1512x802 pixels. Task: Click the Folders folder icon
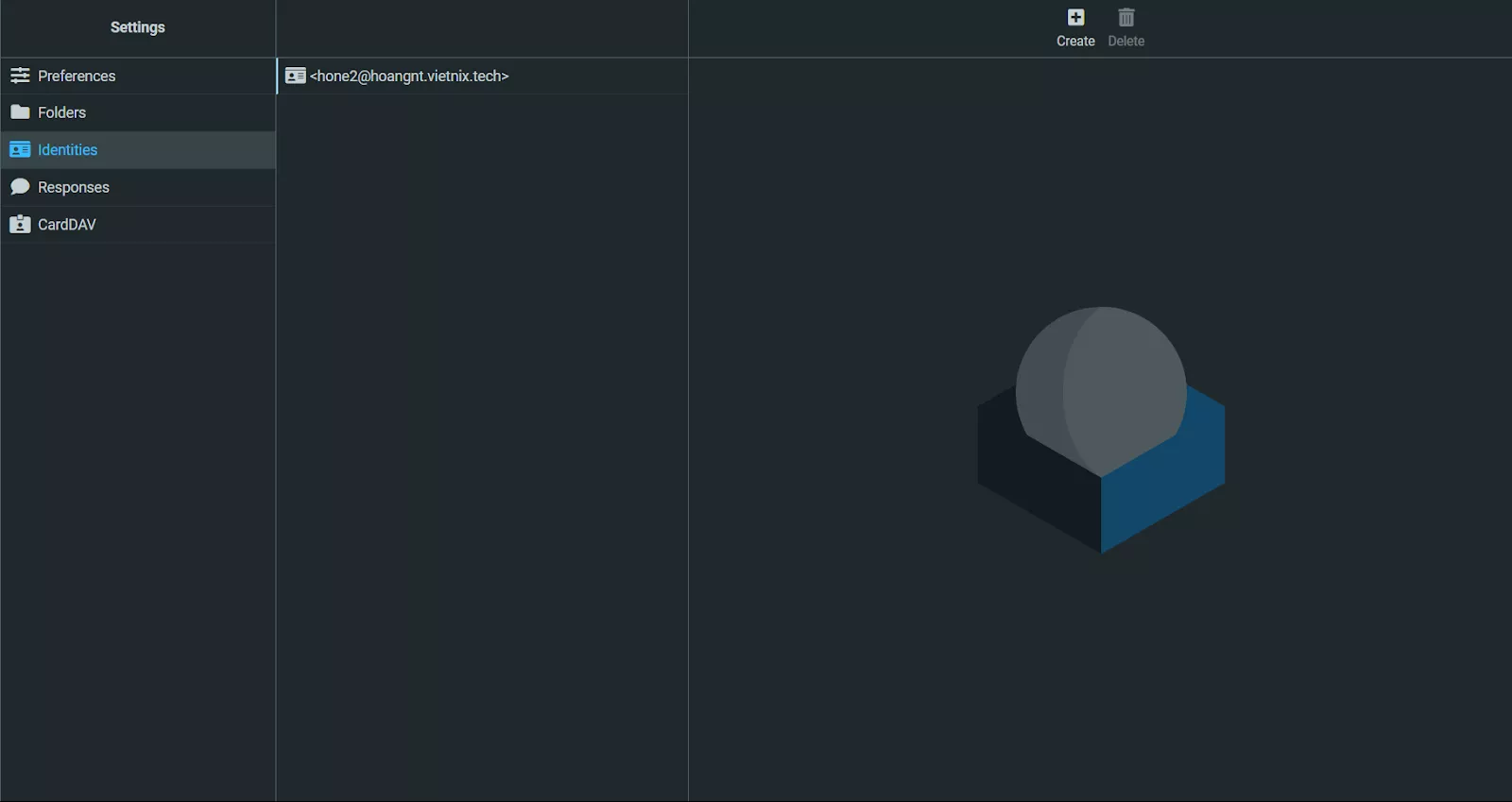(x=20, y=112)
